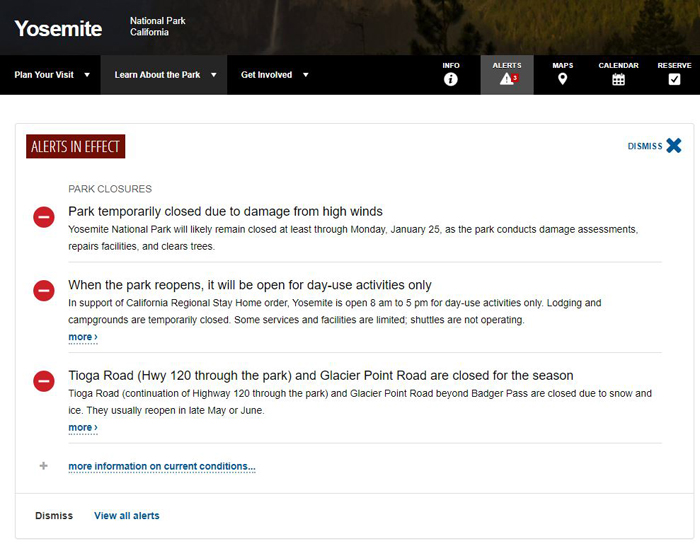
Task: Click Dismiss at the bottom of alerts
Action: [54, 516]
